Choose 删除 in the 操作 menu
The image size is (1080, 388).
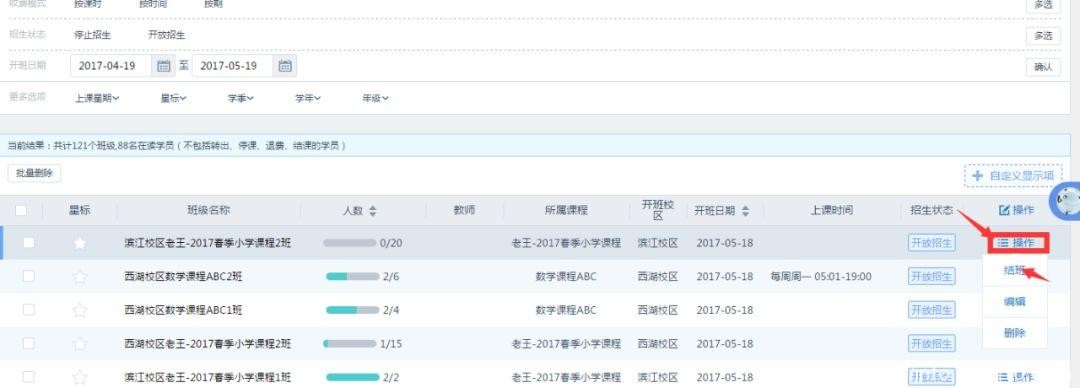[x=1015, y=333]
